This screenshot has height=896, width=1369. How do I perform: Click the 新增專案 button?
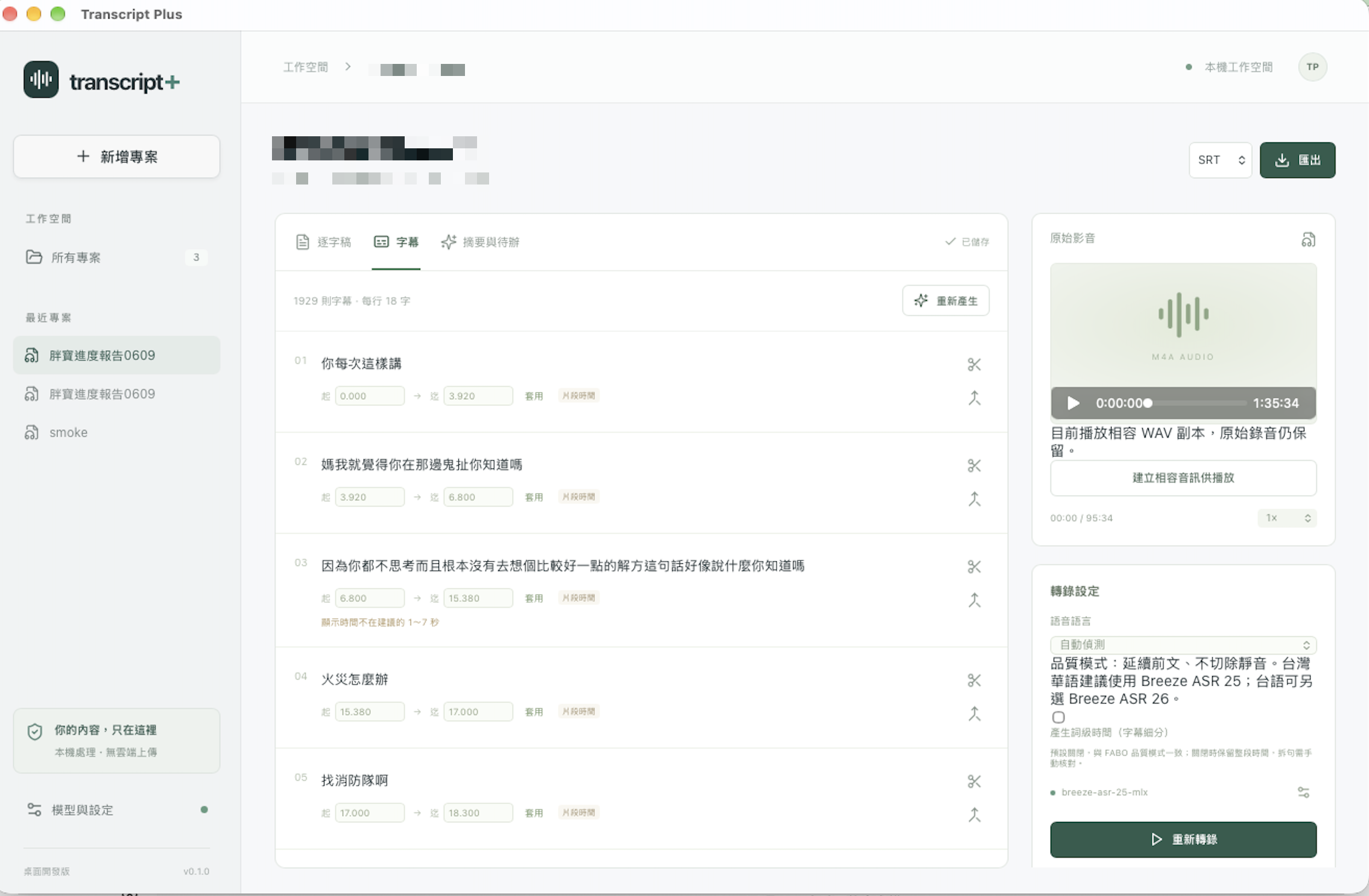(x=116, y=157)
